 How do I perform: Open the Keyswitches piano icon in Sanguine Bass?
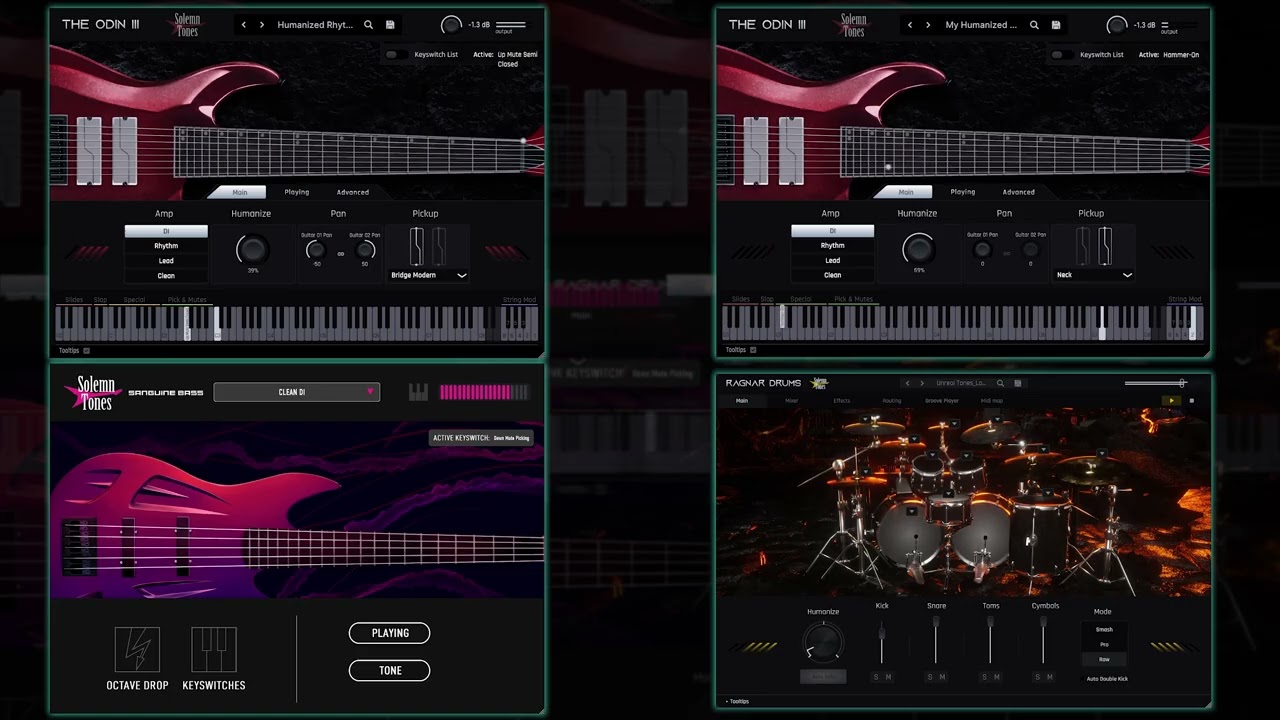tap(214, 649)
